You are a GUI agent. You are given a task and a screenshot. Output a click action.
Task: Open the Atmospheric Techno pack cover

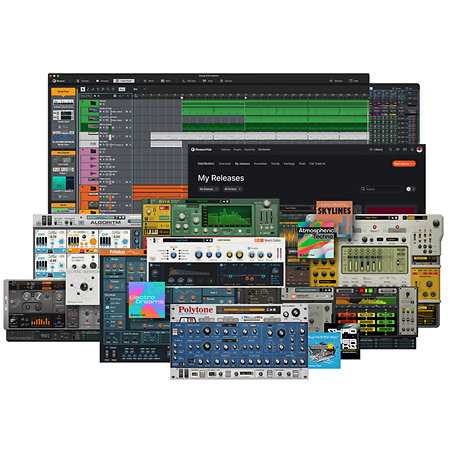click(x=316, y=240)
